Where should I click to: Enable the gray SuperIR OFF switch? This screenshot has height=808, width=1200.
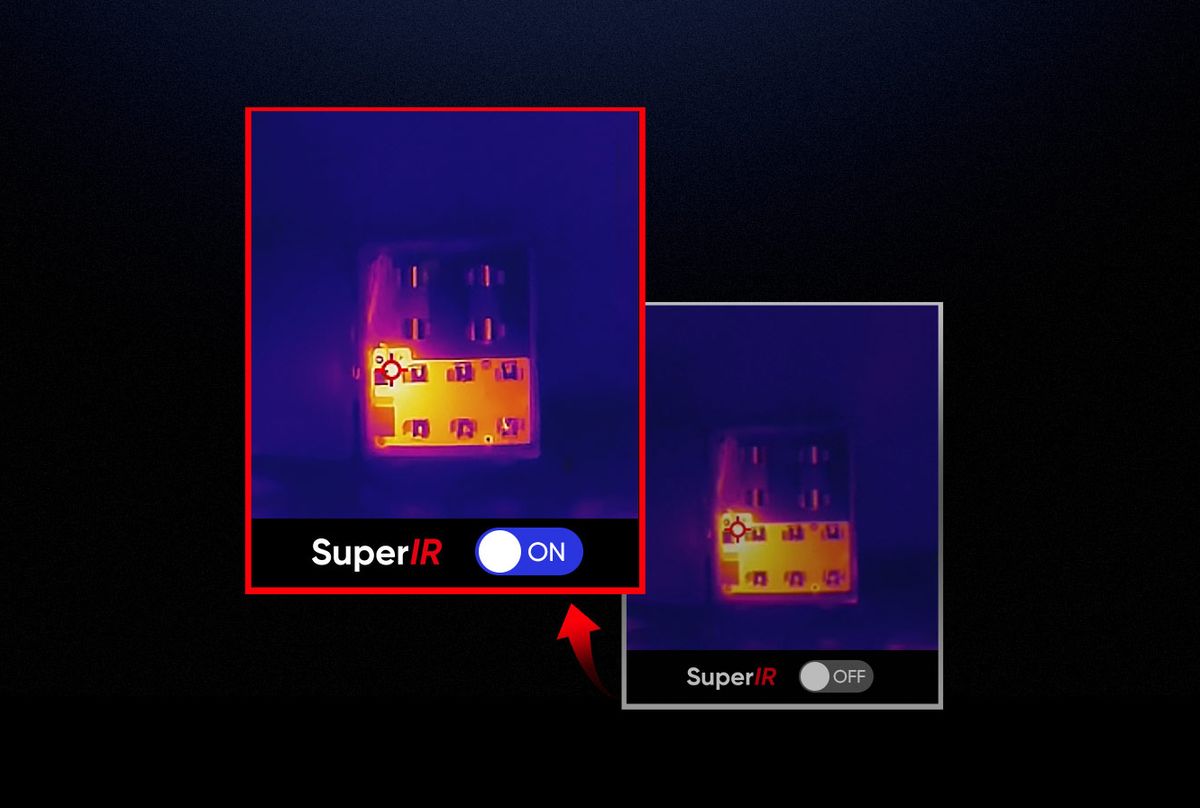click(836, 676)
